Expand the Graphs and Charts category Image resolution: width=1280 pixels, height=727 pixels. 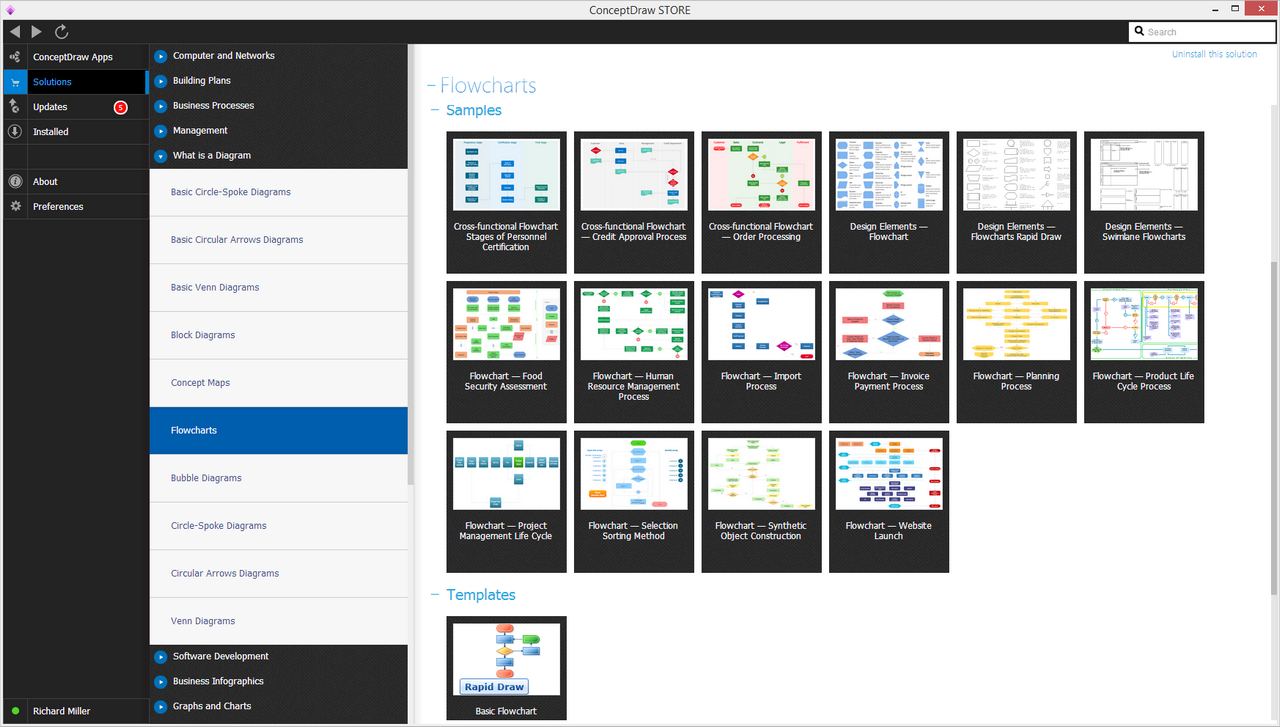(x=161, y=707)
